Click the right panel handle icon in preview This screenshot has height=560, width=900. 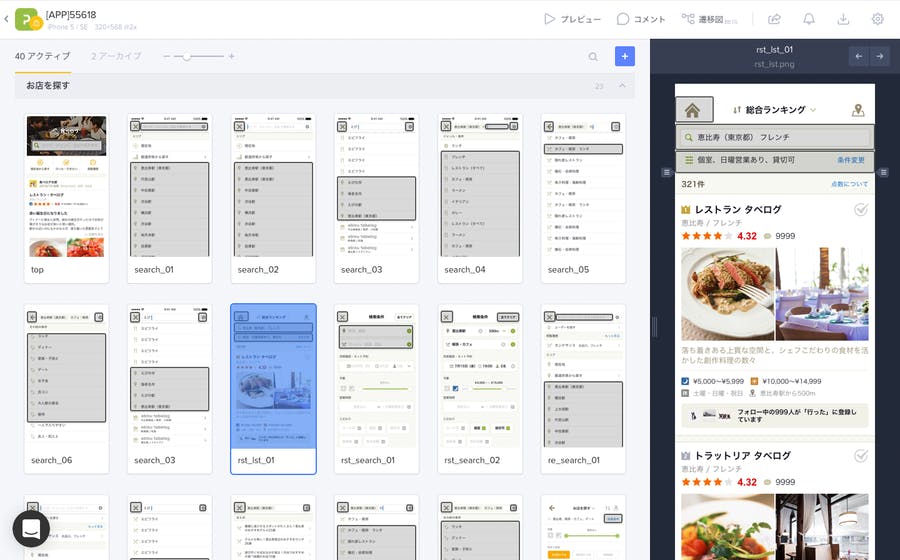(x=883, y=172)
